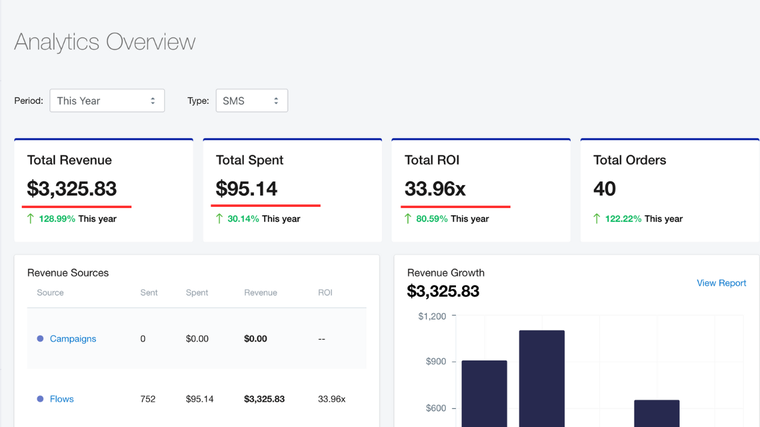Image resolution: width=760 pixels, height=427 pixels.
Task: Click the 80.59% green up arrow icon
Action: point(408,219)
